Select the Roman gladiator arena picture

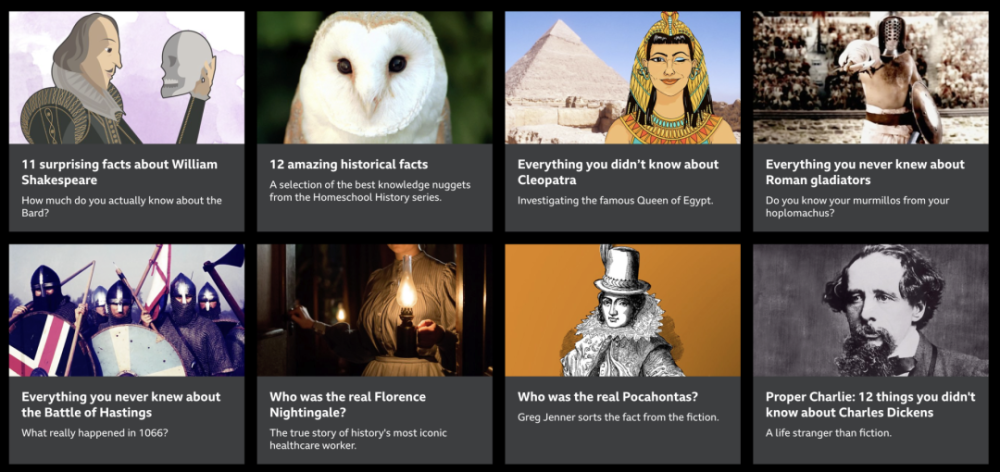click(x=871, y=77)
